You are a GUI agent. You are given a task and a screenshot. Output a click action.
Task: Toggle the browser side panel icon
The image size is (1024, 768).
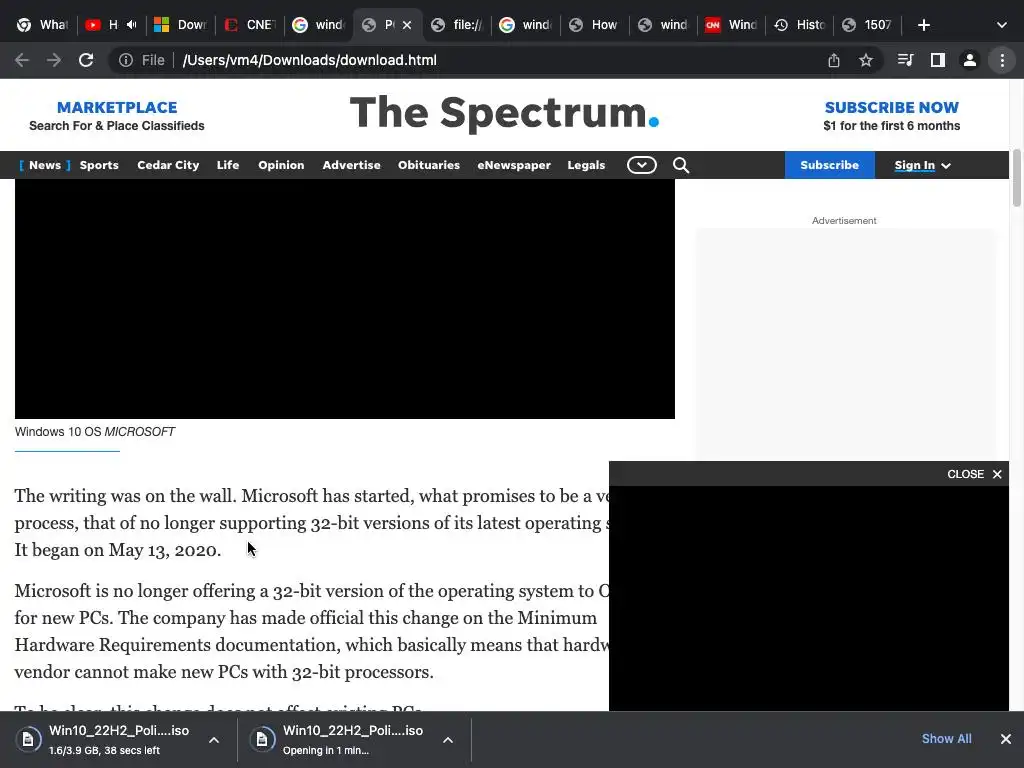click(938, 60)
